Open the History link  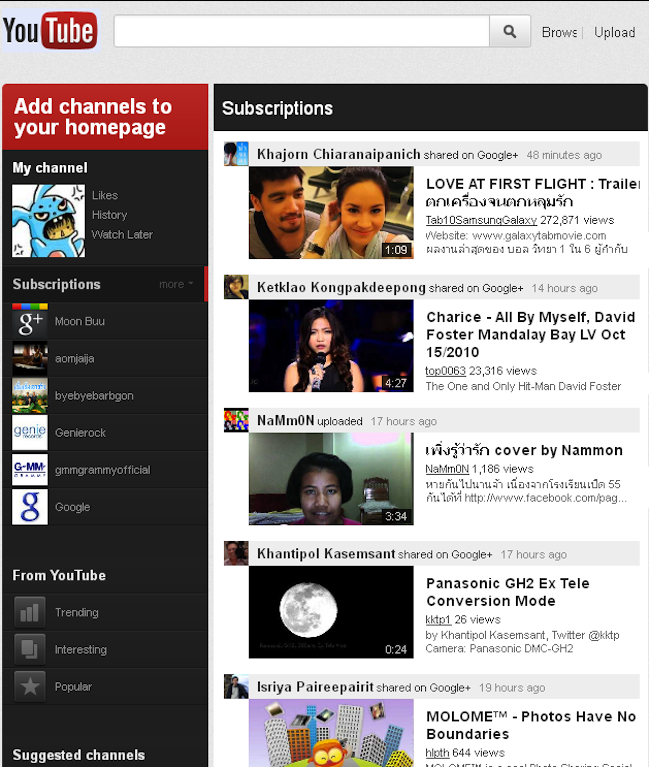[110, 215]
